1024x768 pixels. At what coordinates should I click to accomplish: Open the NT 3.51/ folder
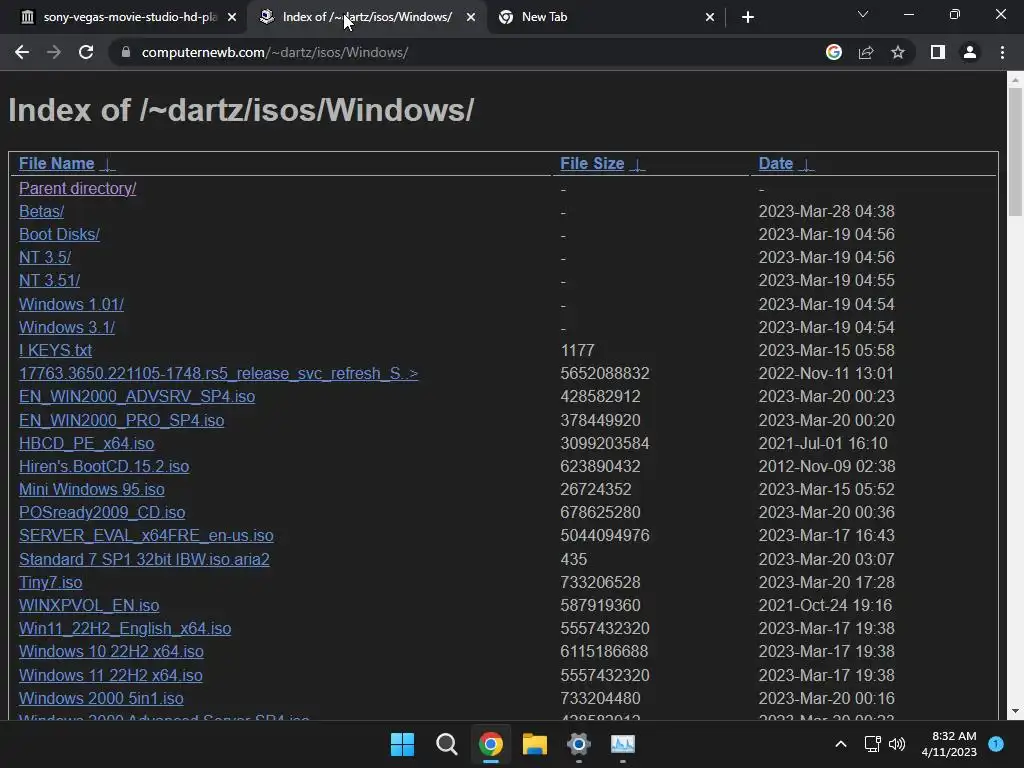[50, 280]
